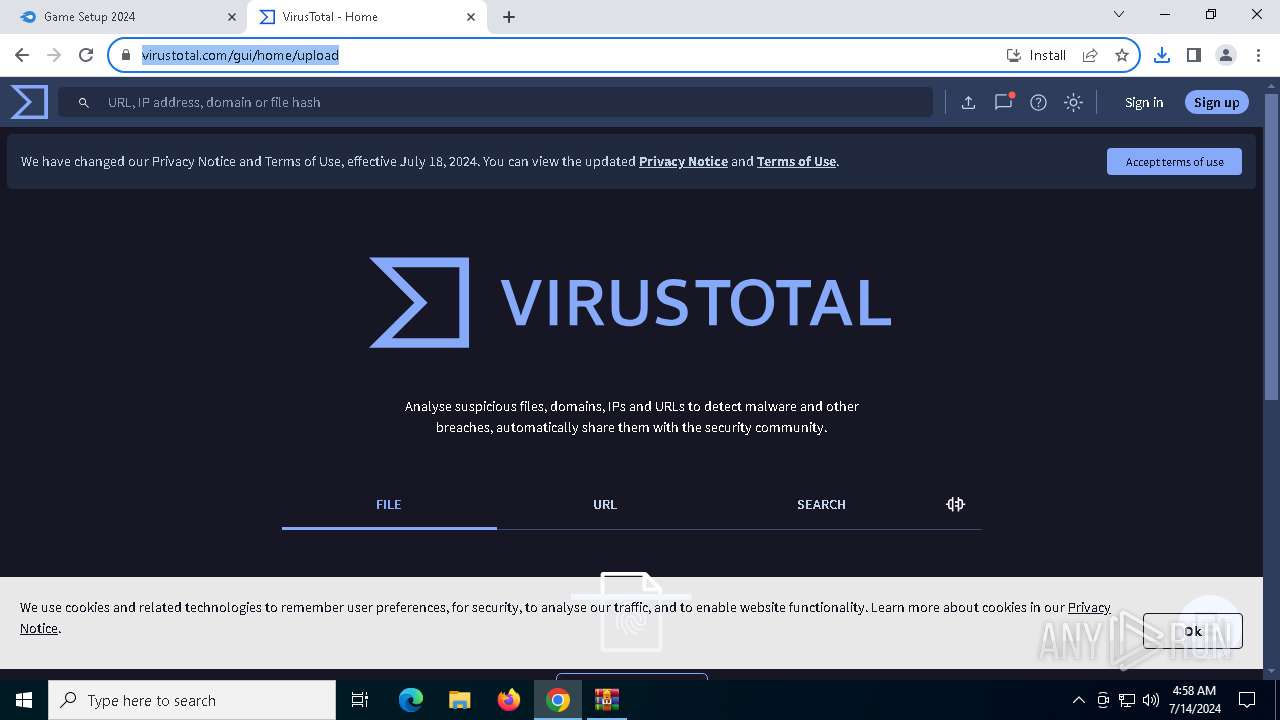Focus the URL, IP address, domain search field
The image size is (1280, 720).
click(495, 102)
